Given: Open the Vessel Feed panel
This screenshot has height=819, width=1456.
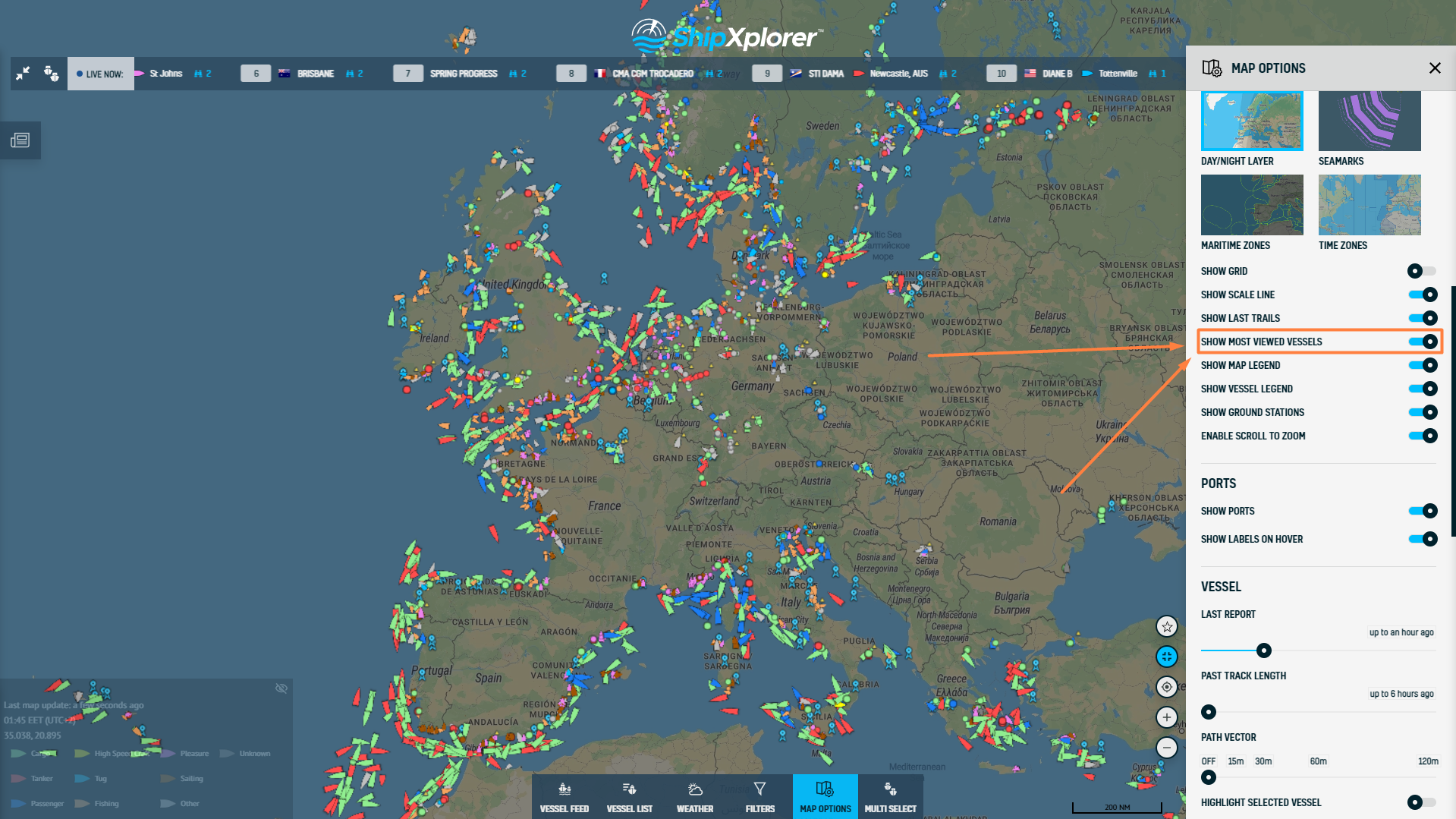Looking at the screenshot, I should [564, 797].
